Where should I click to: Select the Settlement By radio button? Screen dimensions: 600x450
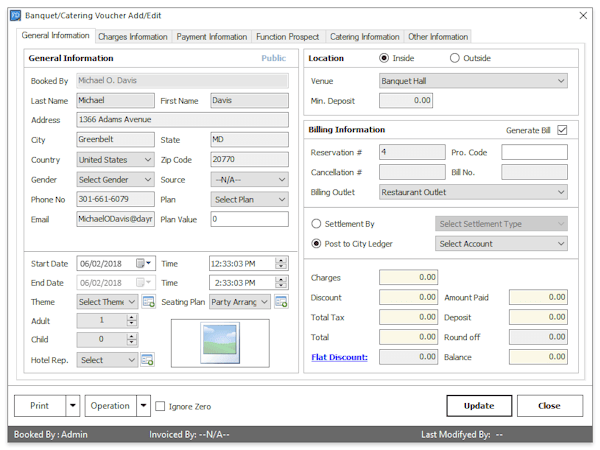pos(316,223)
